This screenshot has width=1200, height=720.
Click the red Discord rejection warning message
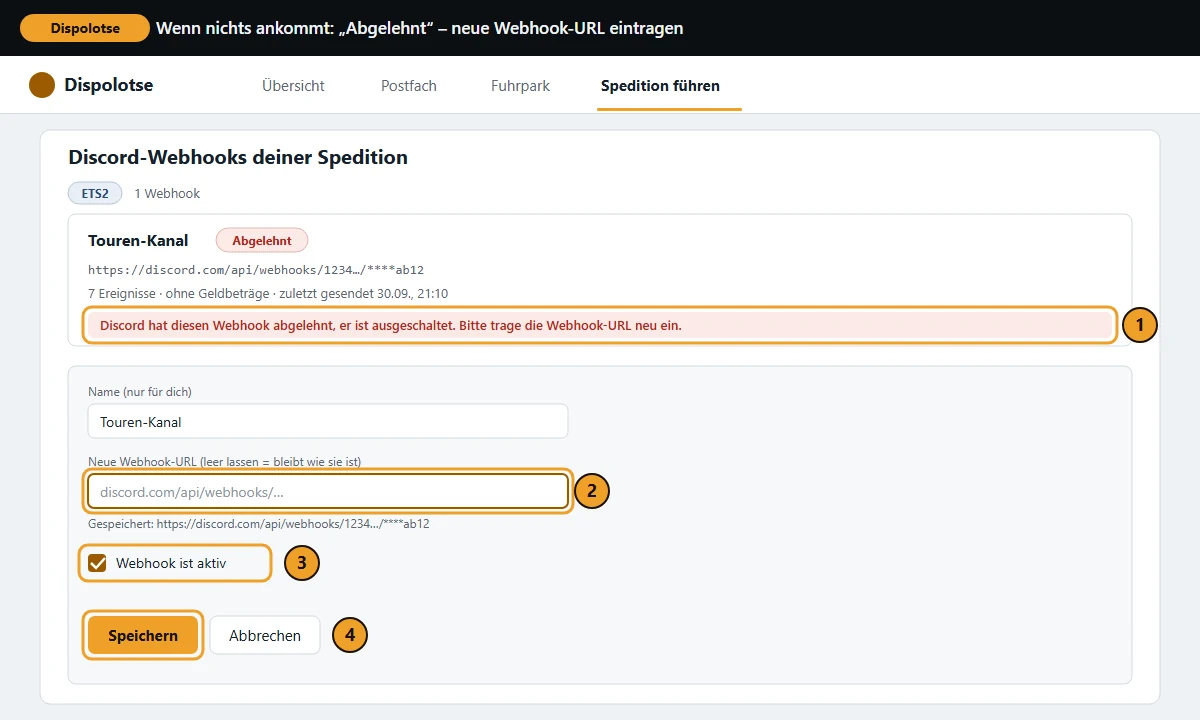pyautogui.click(x=600, y=325)
